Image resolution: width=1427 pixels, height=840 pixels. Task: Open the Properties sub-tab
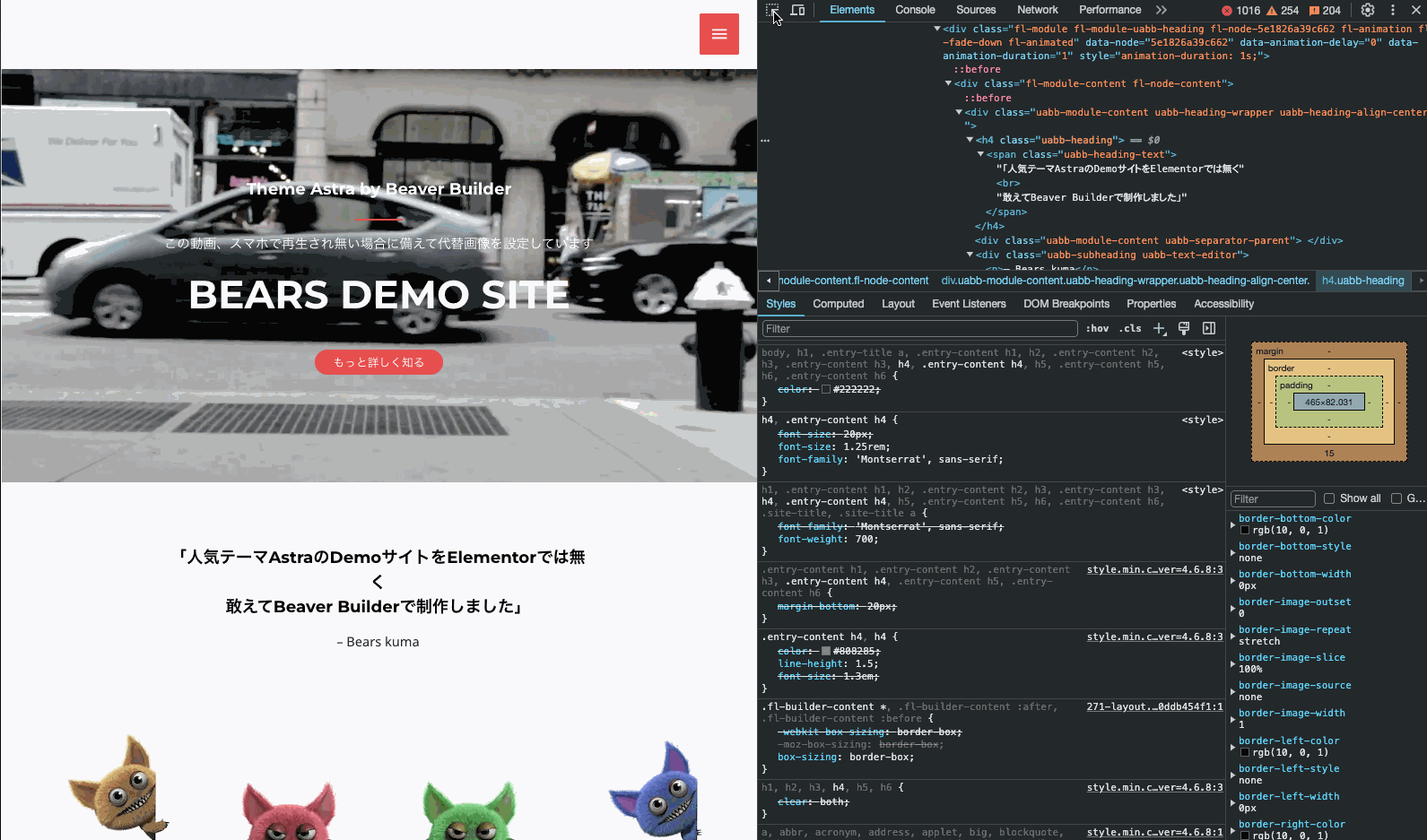1151,304
